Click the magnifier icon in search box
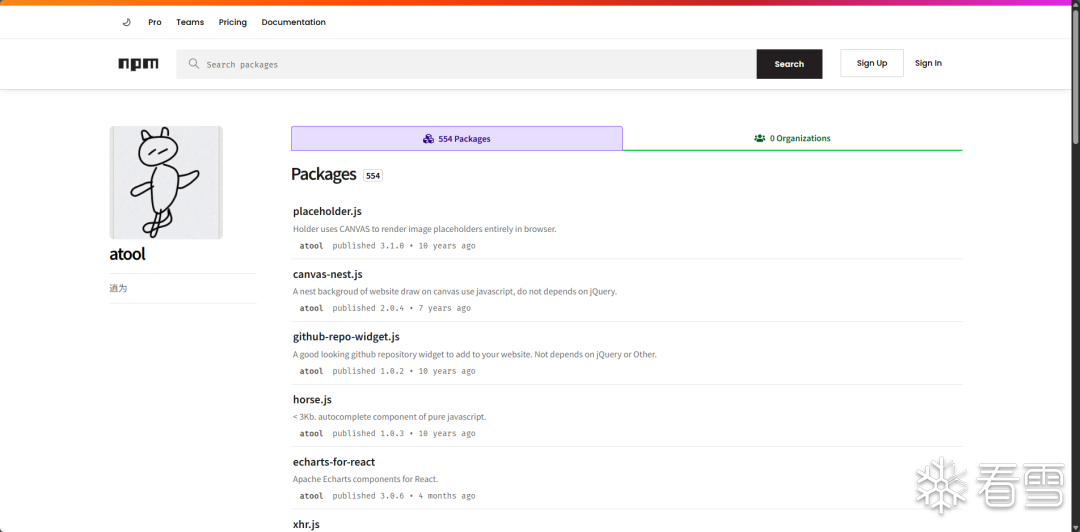1080x532 pixels. coord(194,64)
